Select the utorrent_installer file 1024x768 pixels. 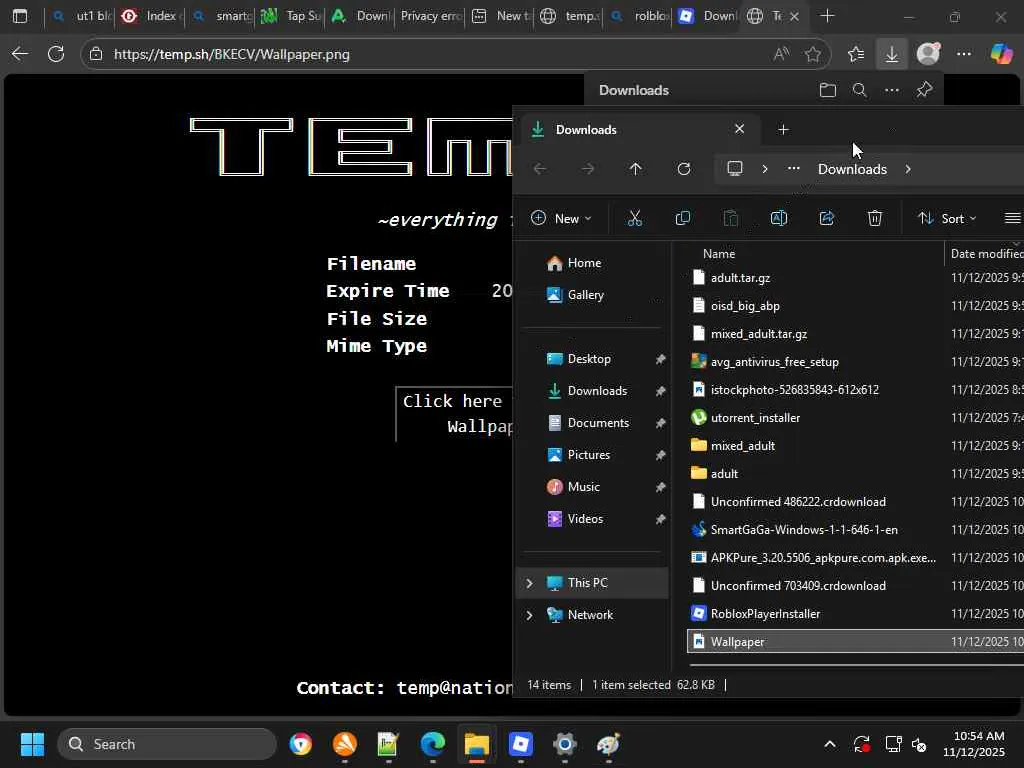coord(755,418)
